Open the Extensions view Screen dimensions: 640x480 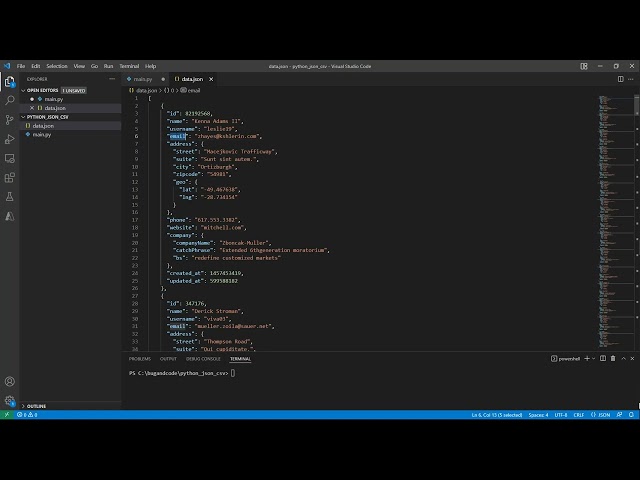point(9,178)
